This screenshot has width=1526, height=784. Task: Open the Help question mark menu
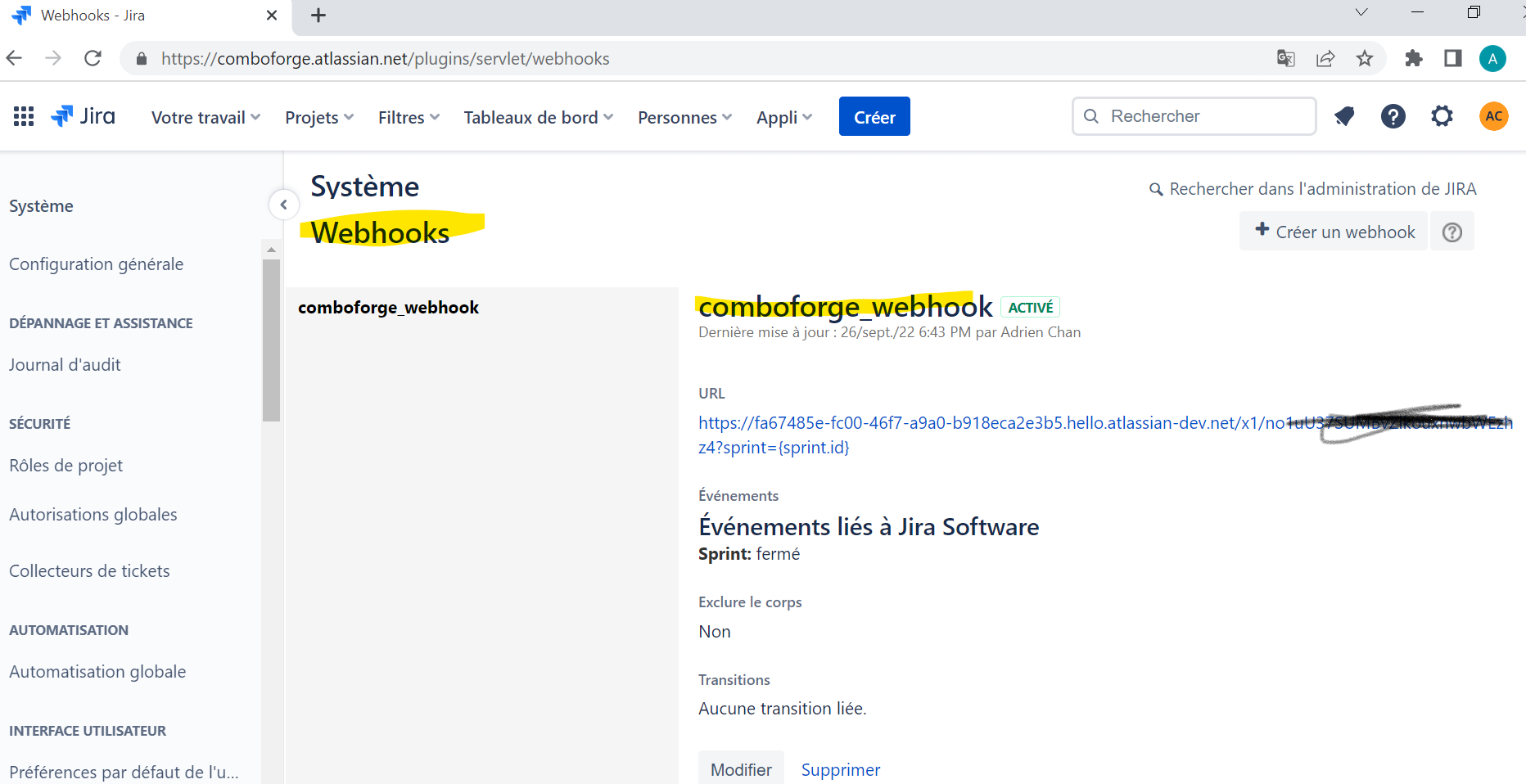pyautogui.click(x=1393, y=116)
